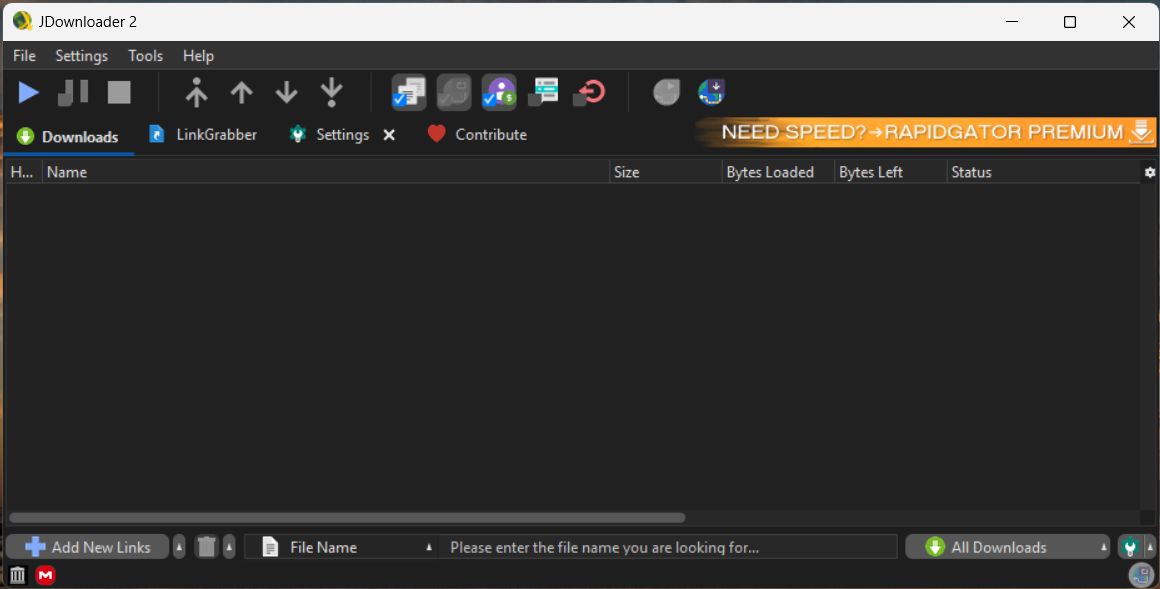Open My JDownloader globe icon
The height and width of the screenshot is (589, 1160).
[x=711, y=92]
